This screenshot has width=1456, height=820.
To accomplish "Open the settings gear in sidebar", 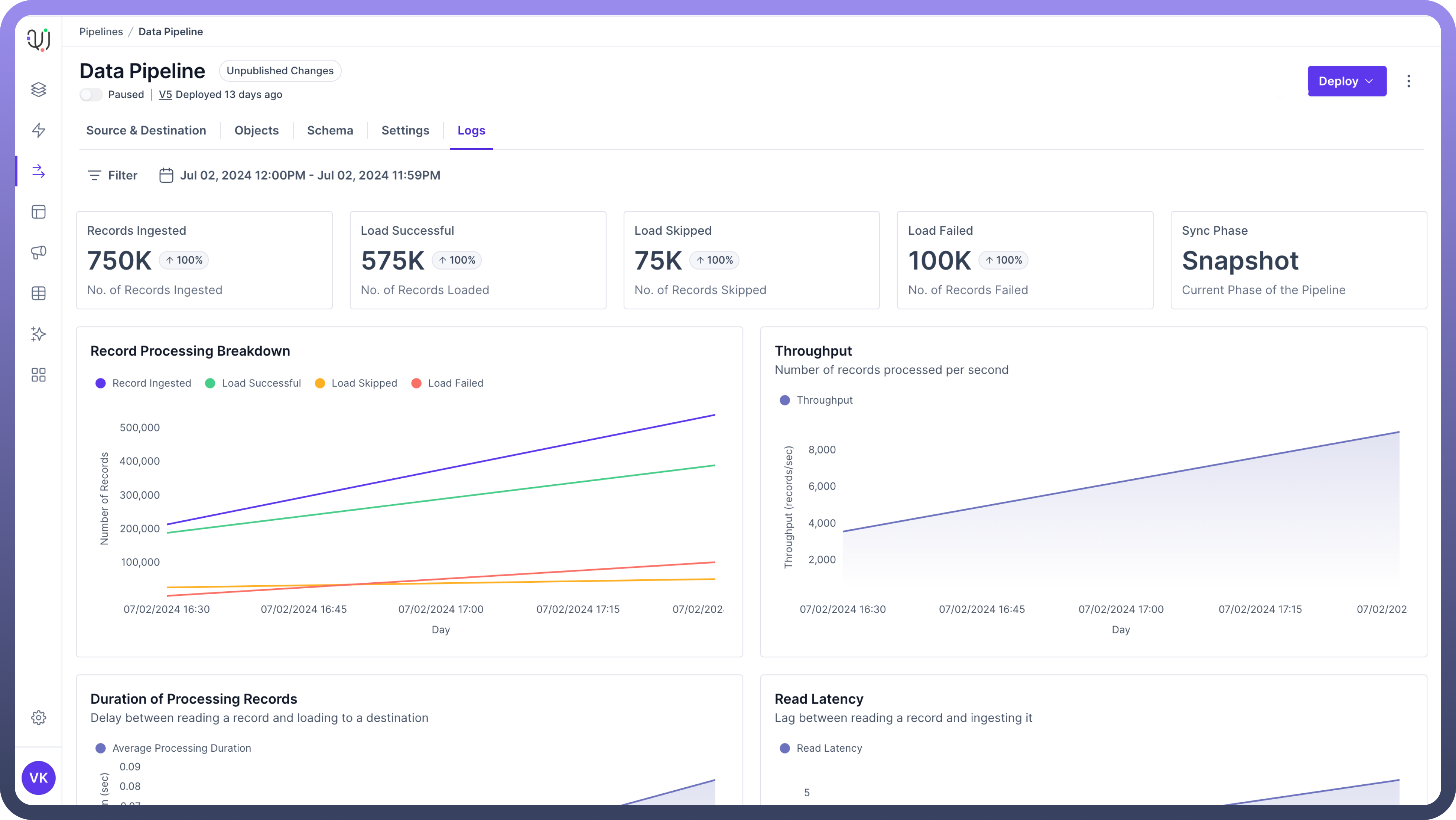I will (x=38, y=718).
